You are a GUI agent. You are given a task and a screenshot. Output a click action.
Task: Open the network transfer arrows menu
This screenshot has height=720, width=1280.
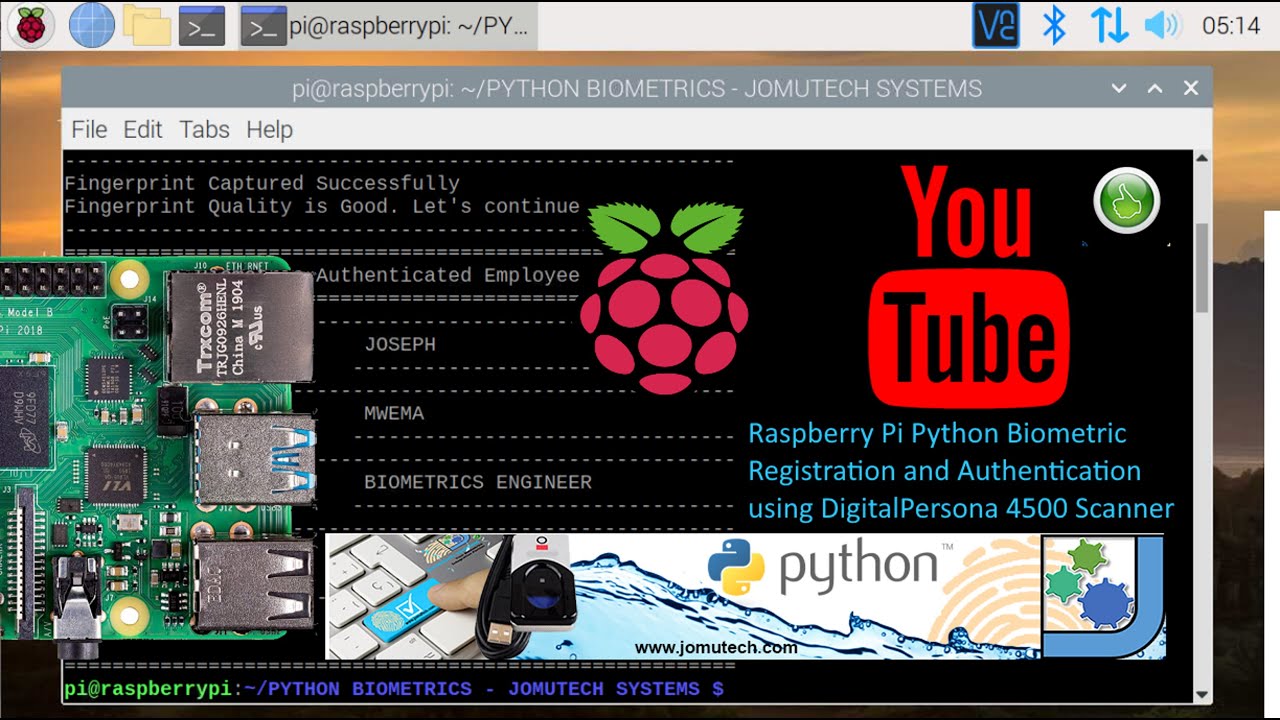(x=1109, y=25)
